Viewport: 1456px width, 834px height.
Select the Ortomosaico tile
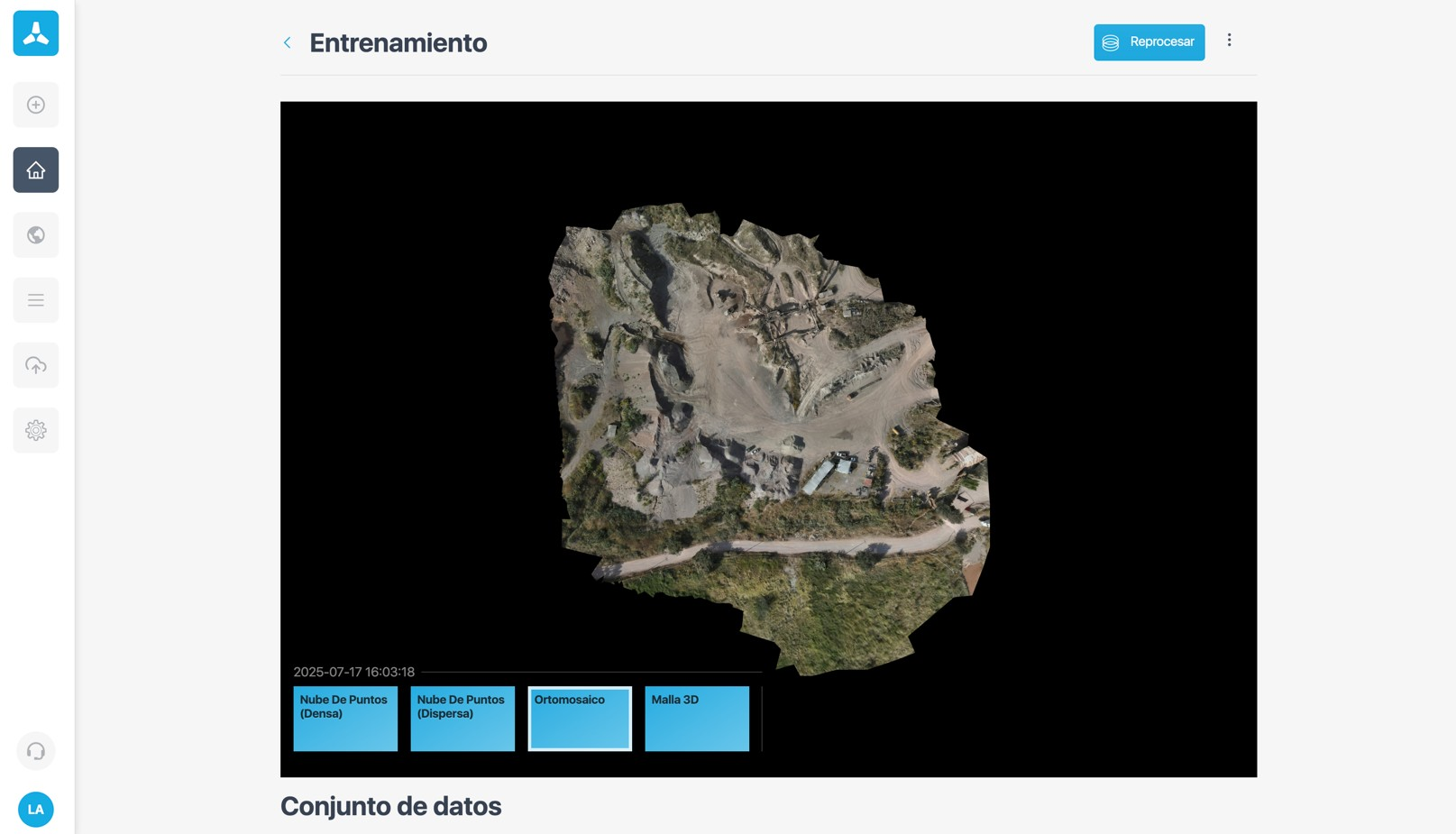pyautogui.click(x=580, y=719)
